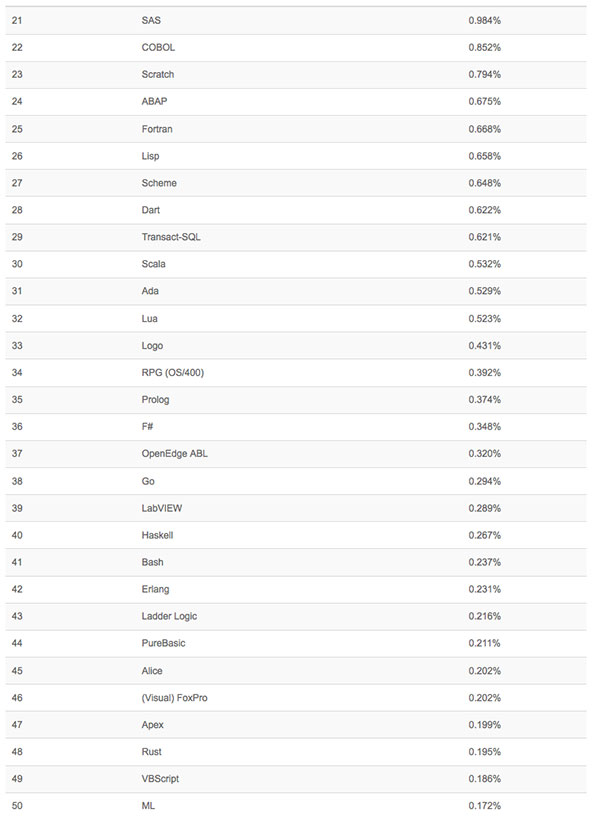This screenshot has height=817, width=600.
Task: Select the 0.294% rating for Go
Action: (x=484, y=481)
